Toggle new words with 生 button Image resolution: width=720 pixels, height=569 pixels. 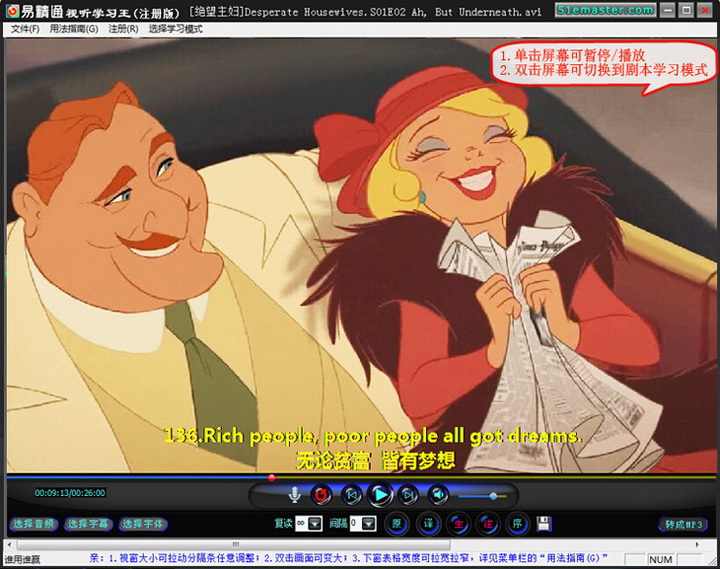pyautogui.click(x=458, y=524)
